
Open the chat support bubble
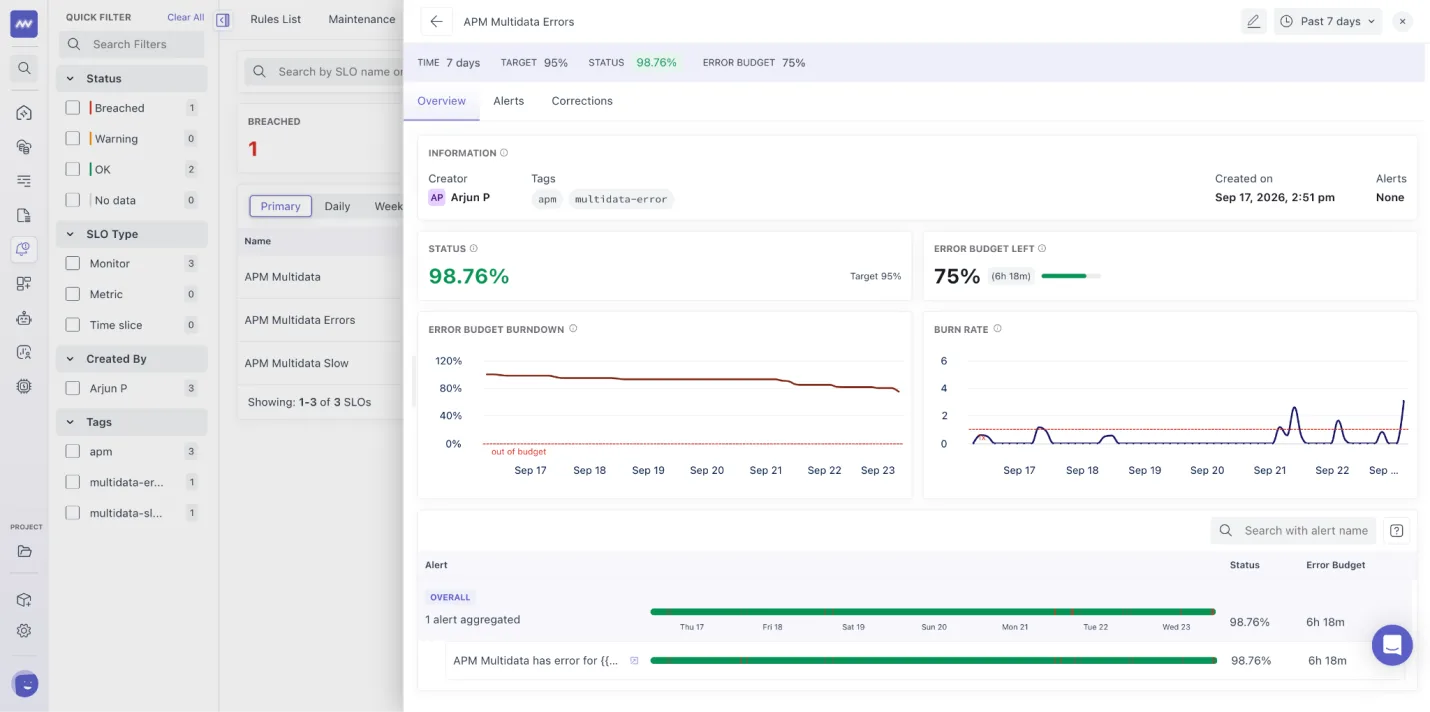point(1392,645)
